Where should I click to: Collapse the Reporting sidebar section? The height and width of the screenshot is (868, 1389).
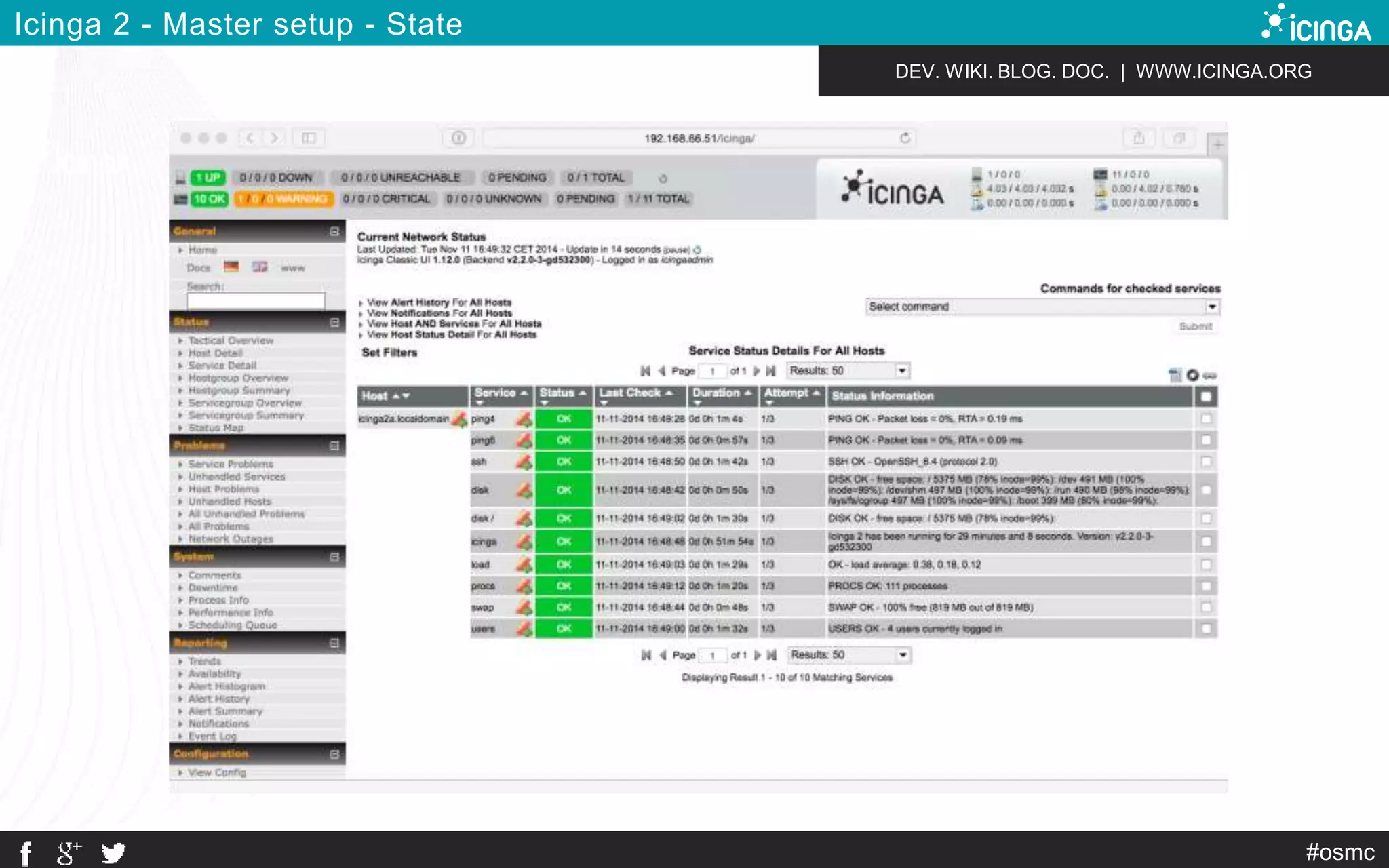pos(334,643)
